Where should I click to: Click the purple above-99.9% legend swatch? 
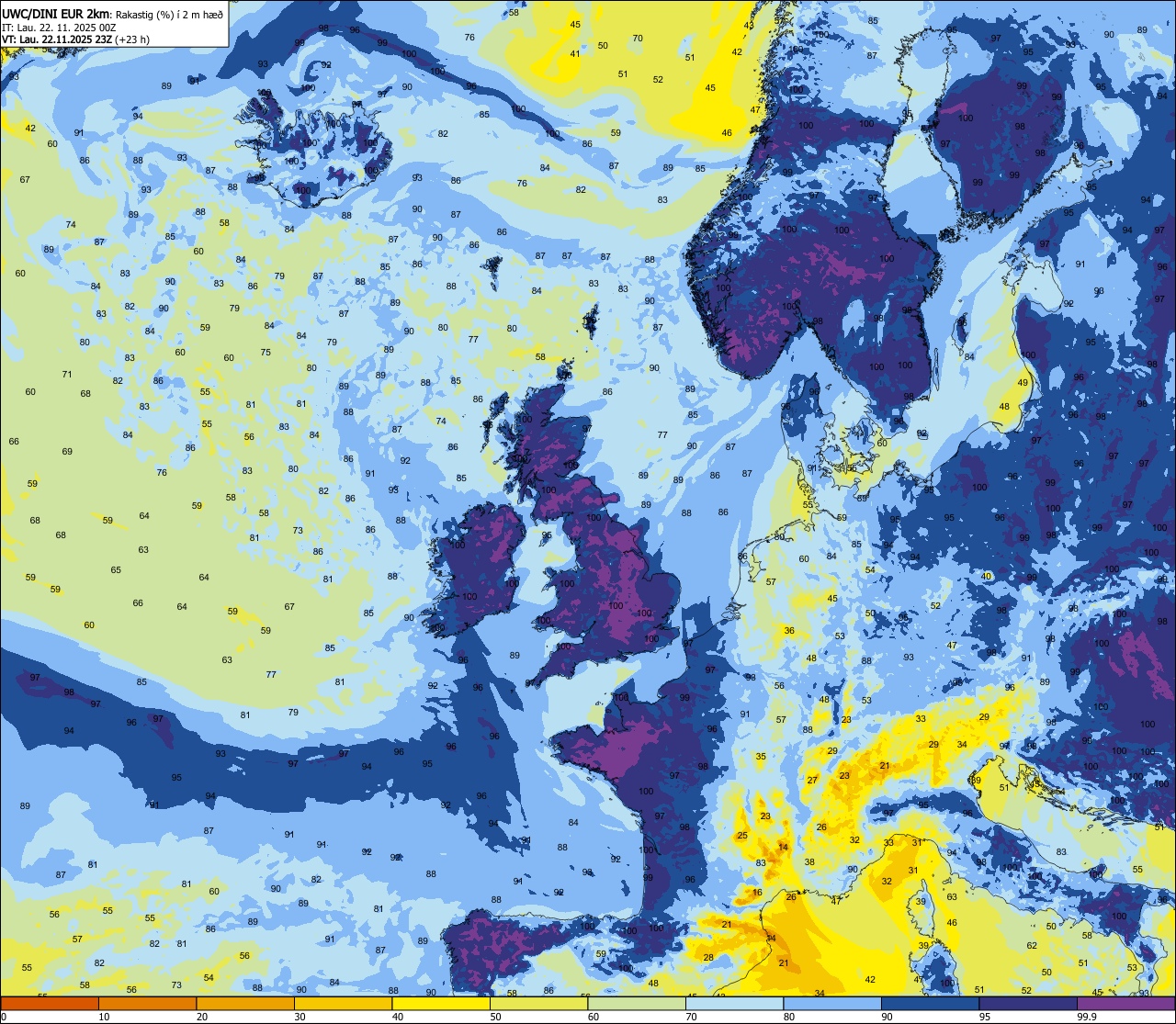[1125, 1003]
